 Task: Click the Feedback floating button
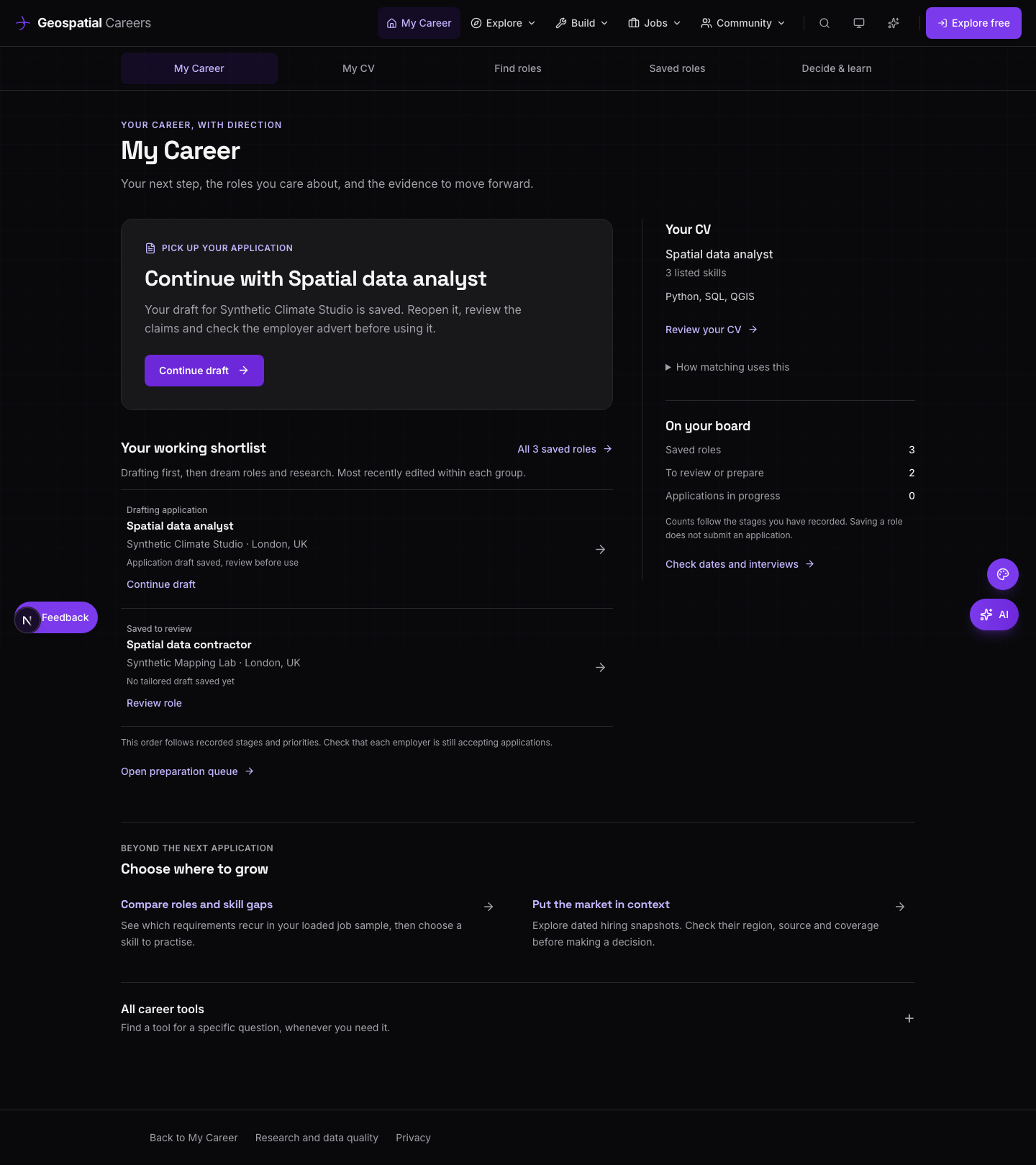[56, 617]
